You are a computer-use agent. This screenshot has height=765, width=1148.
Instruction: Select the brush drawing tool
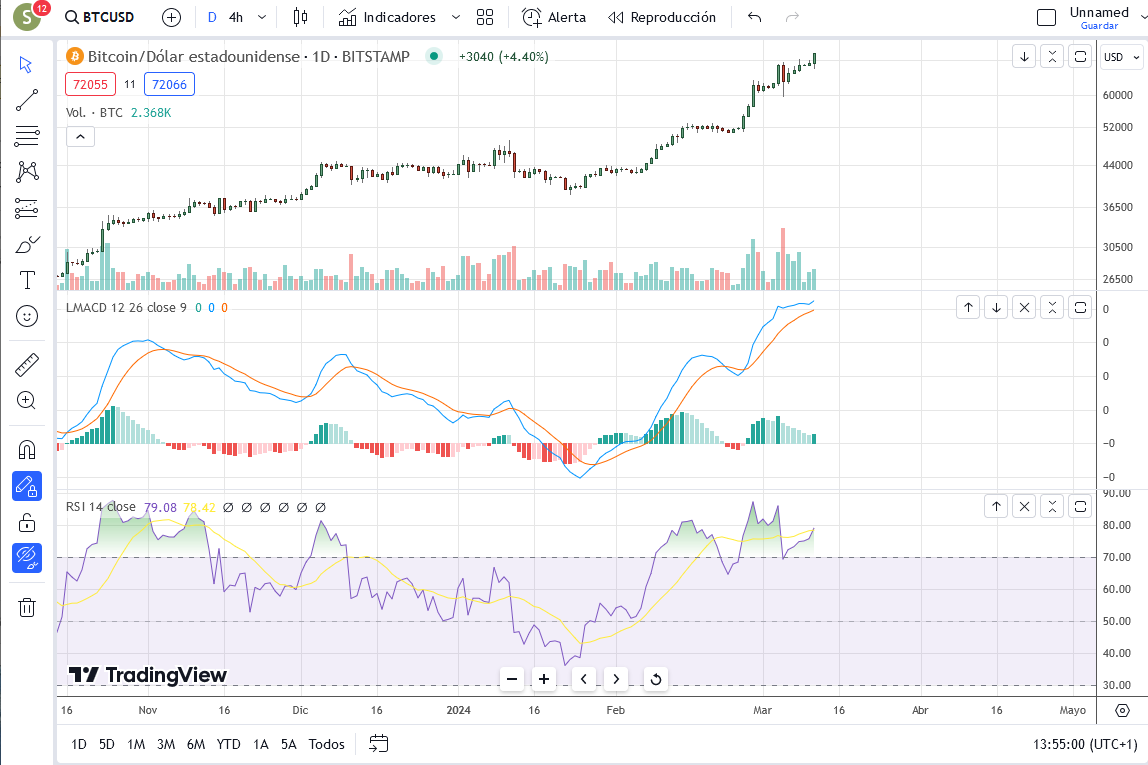pyautogui.click(x=26, y=245)
